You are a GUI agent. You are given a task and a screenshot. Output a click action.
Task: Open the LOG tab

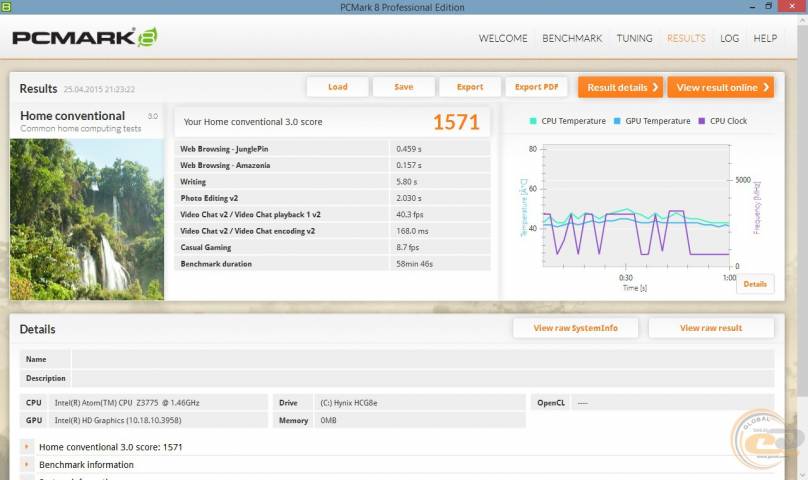tap(729, 39)
